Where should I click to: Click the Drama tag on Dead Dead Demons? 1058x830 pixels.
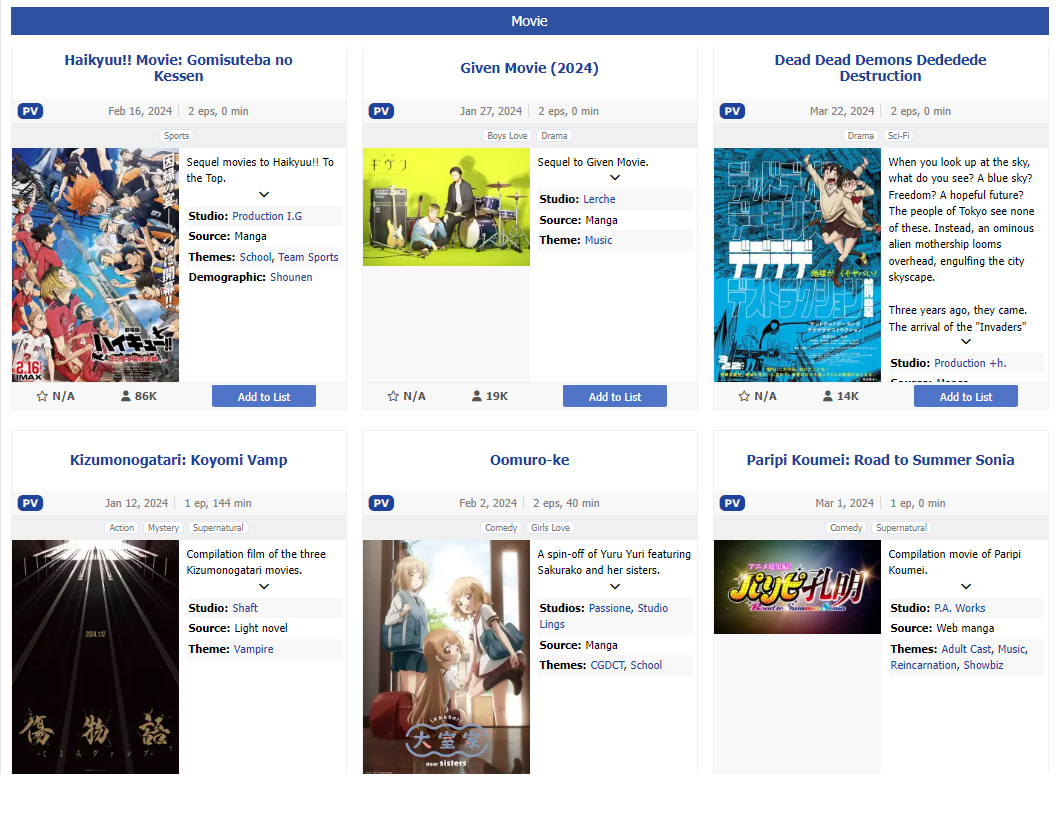coord(861,136)
